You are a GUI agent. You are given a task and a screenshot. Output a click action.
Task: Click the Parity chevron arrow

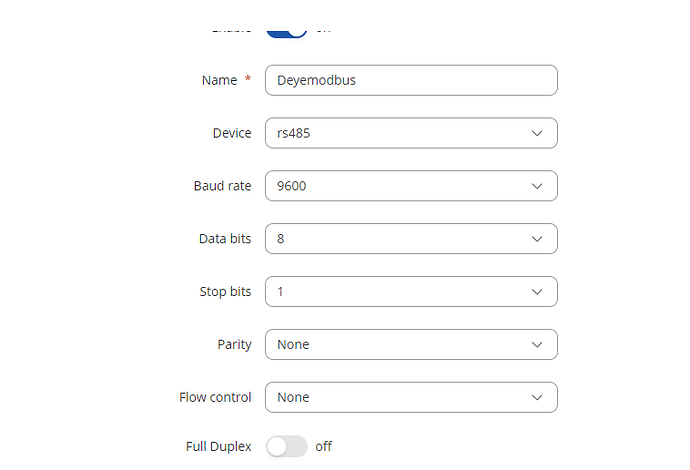(537, 345)
